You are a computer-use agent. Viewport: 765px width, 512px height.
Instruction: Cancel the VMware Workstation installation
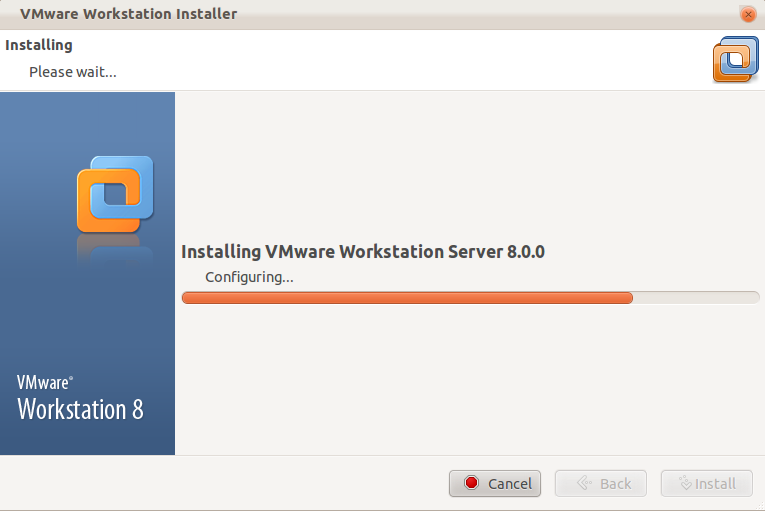click(x=495, y=483)
